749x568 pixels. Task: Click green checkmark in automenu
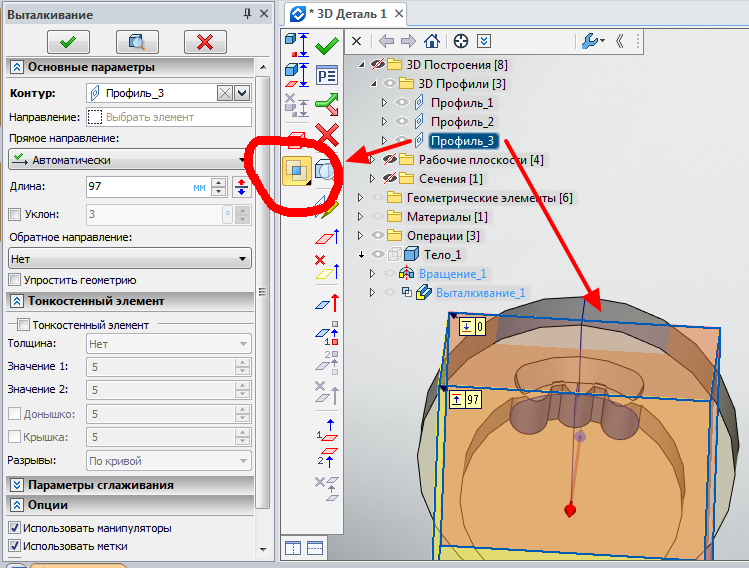click(327, 45)
